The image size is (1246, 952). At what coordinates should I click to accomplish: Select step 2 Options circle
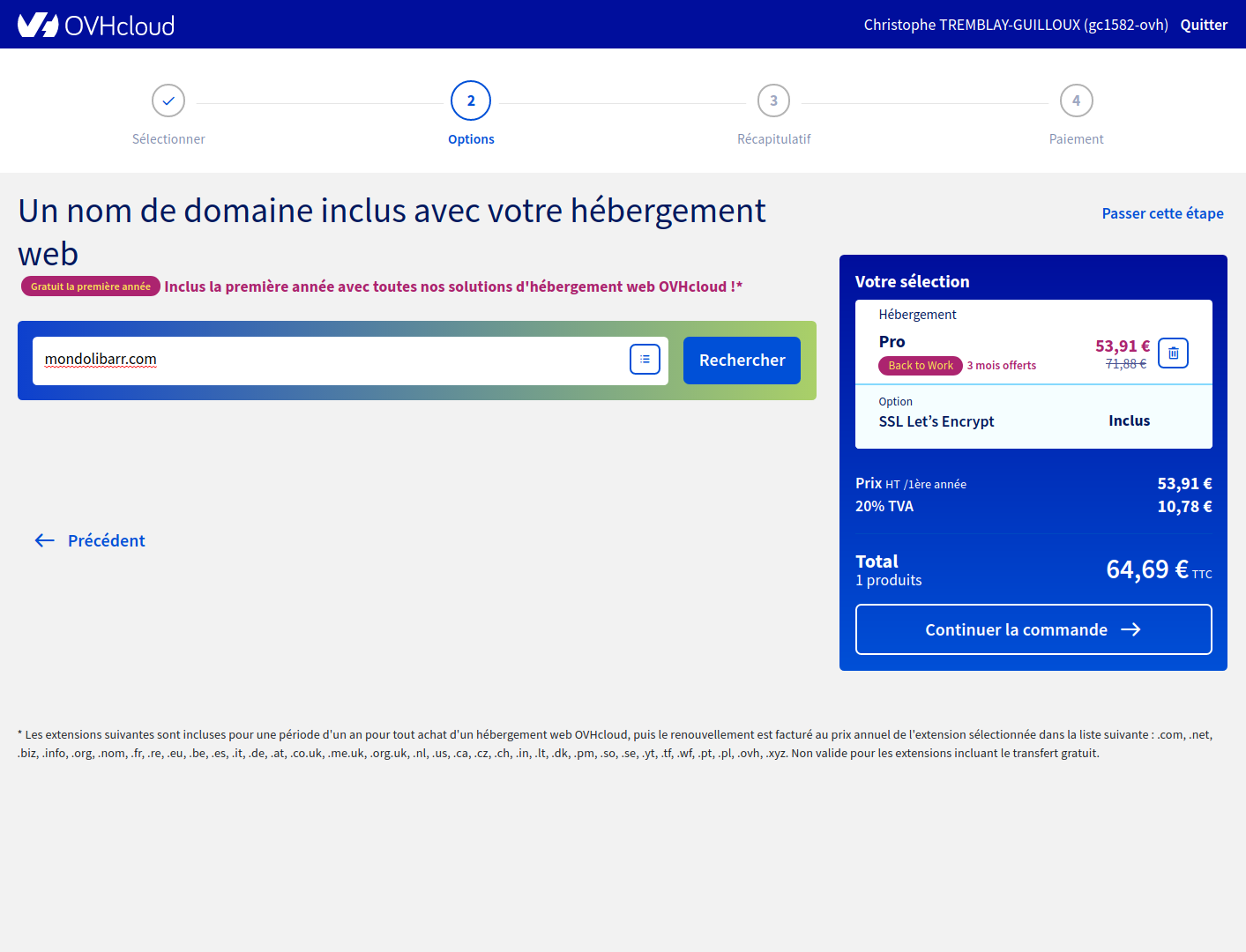click(x=471, y=100)
